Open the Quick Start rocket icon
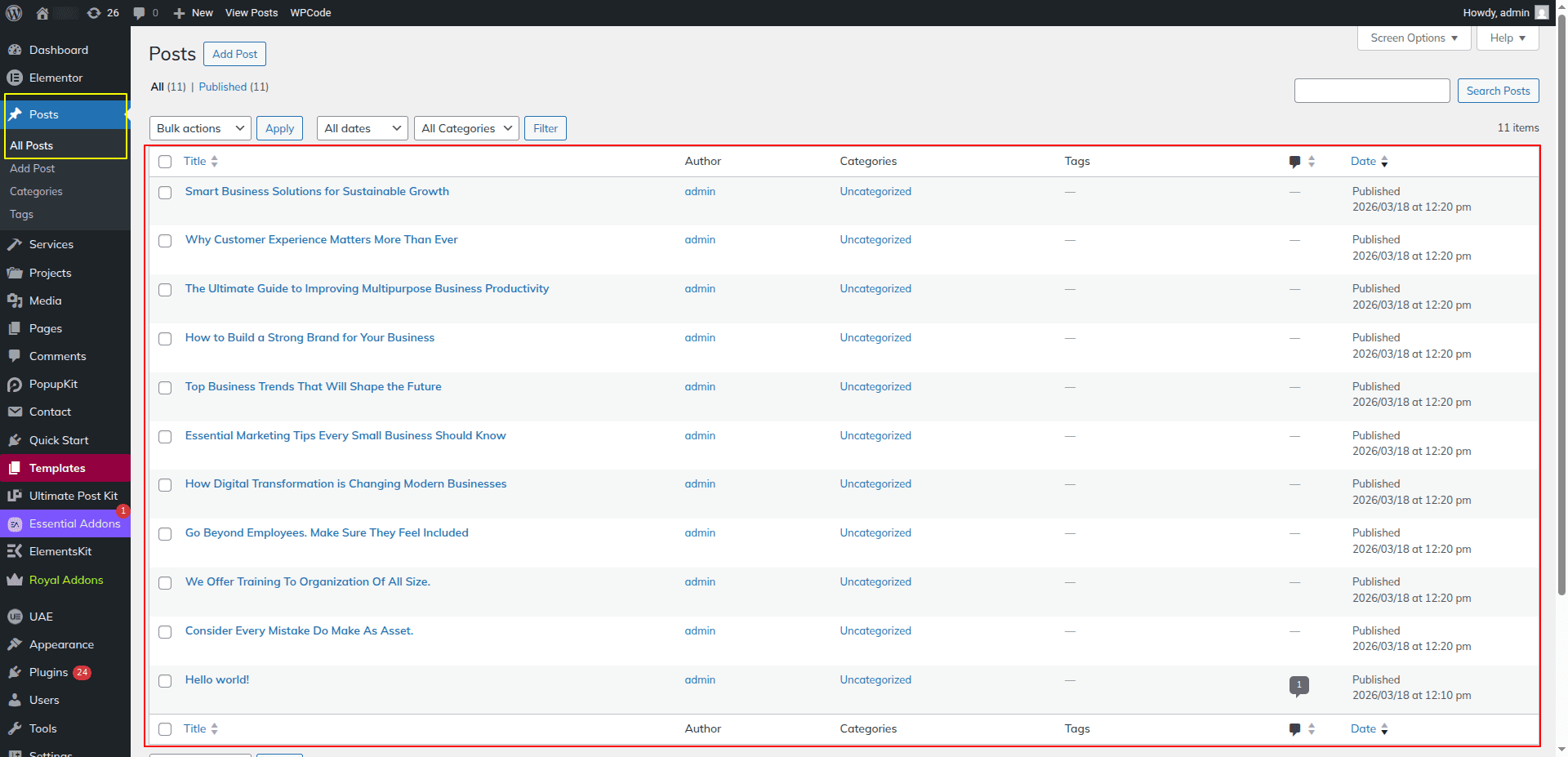Viewport: 1568px width, 757px height. tap(15, 440)
